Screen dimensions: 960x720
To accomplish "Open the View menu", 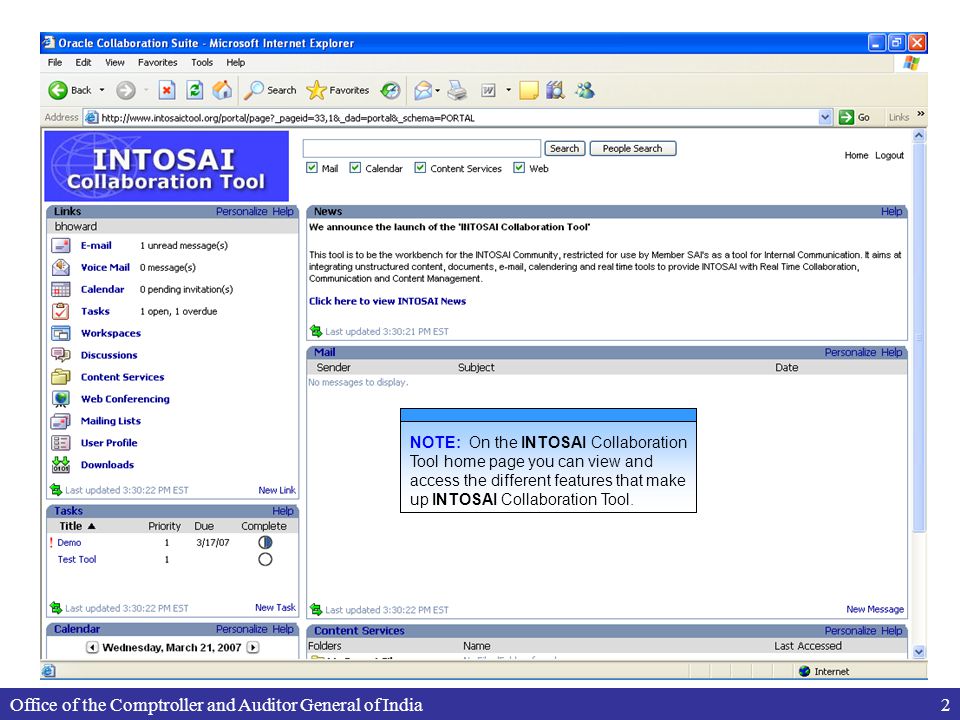I will [x=114, y=62].
